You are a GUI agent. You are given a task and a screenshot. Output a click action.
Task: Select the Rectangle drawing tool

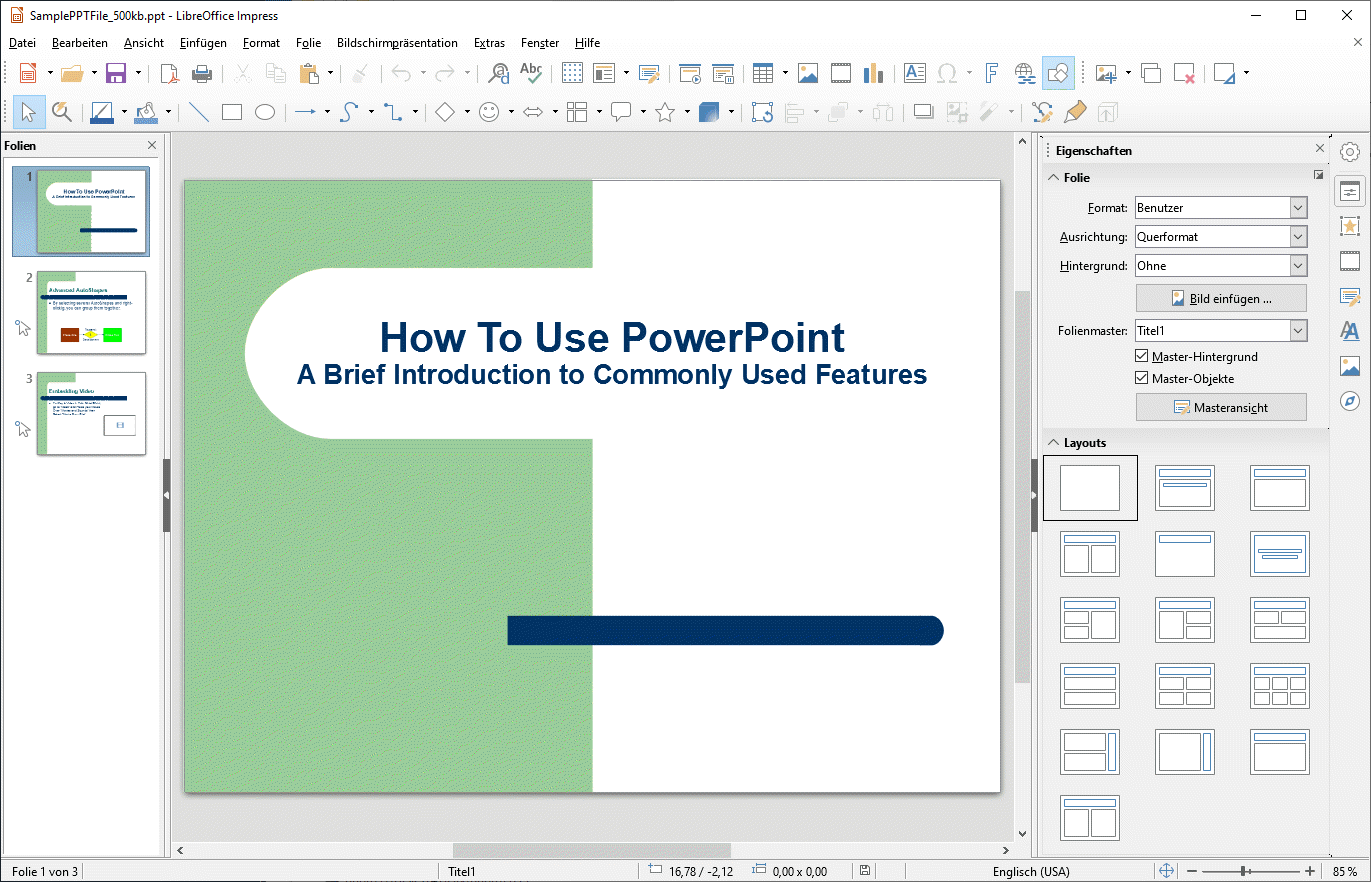(232, 112)
